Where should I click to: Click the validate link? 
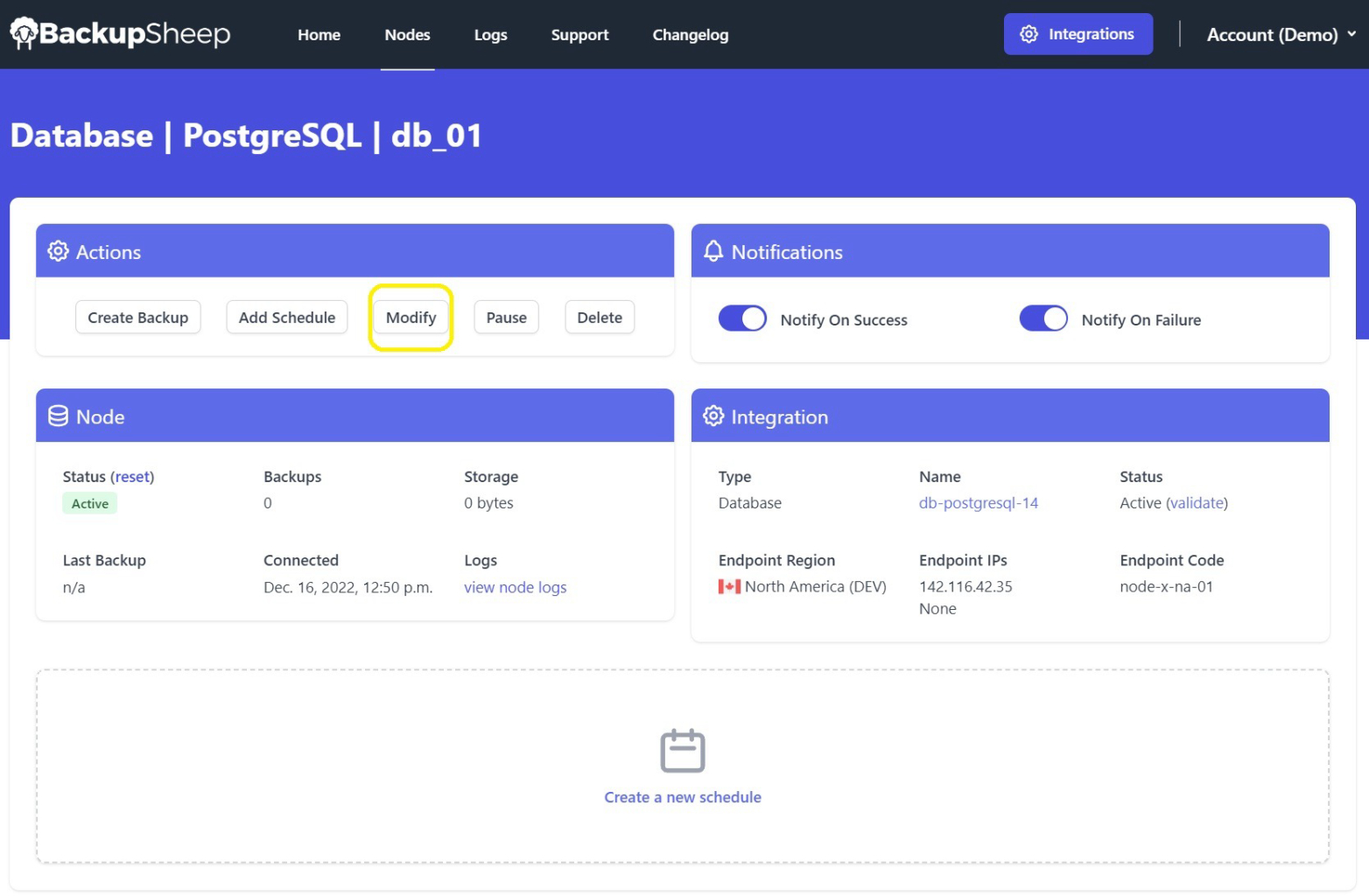pyautogui.click(x=1197, y=503)
